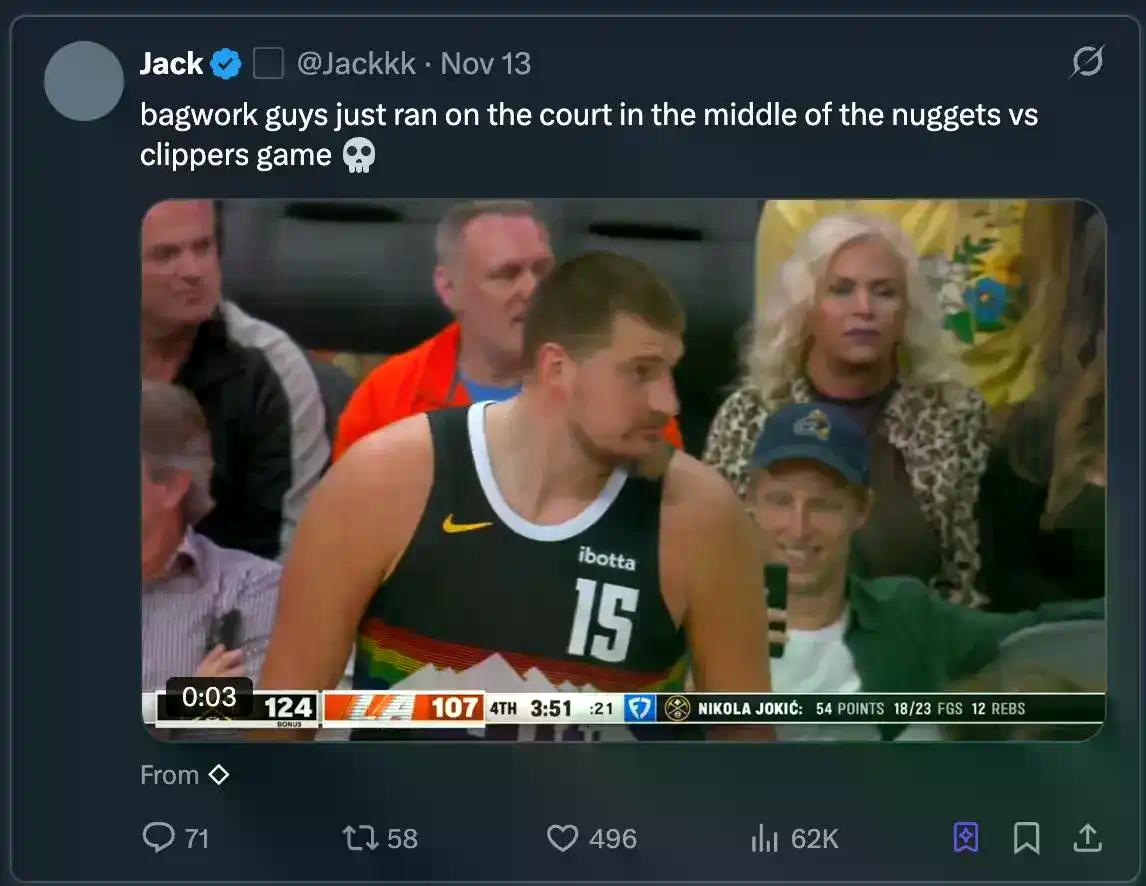
Task: View analytics showing 62K views
Action: coord(765,838)
